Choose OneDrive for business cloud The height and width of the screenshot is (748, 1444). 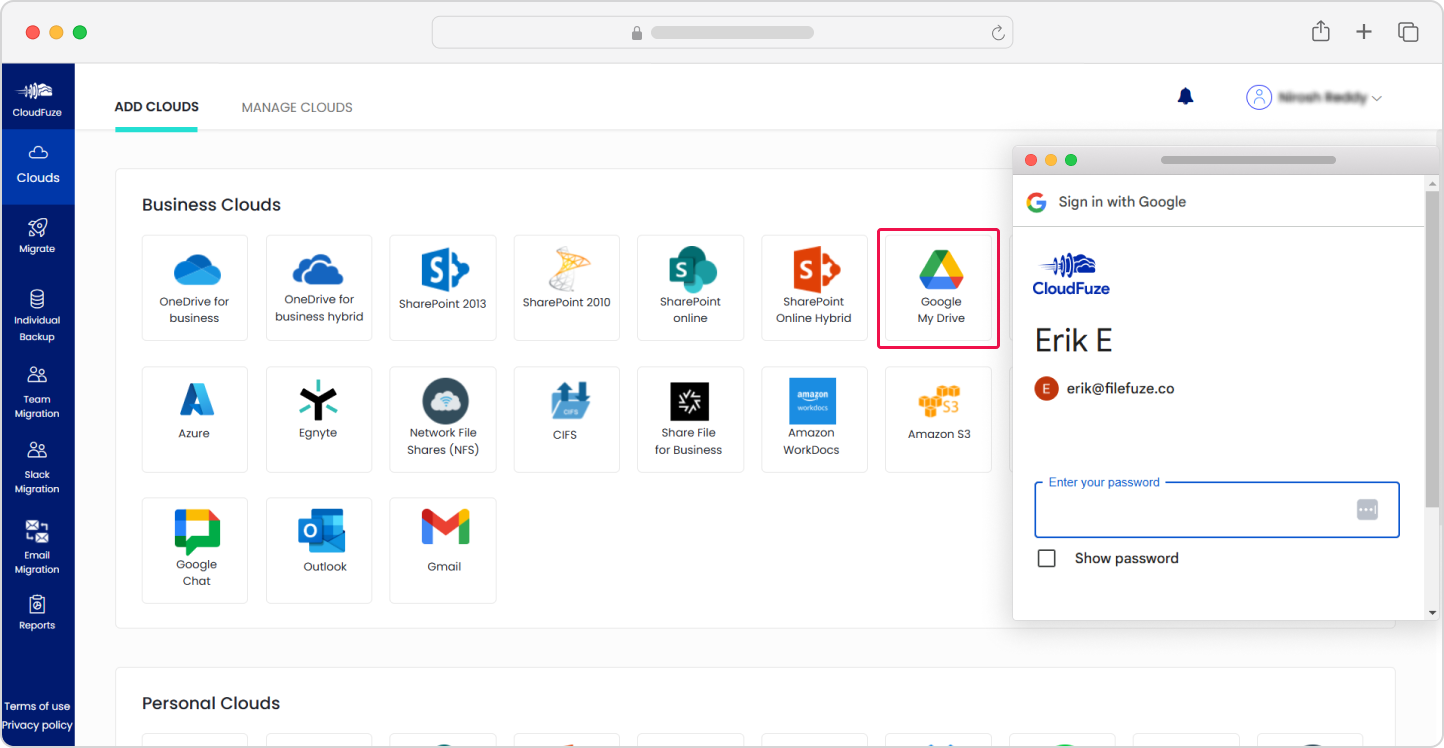(195, 288)
